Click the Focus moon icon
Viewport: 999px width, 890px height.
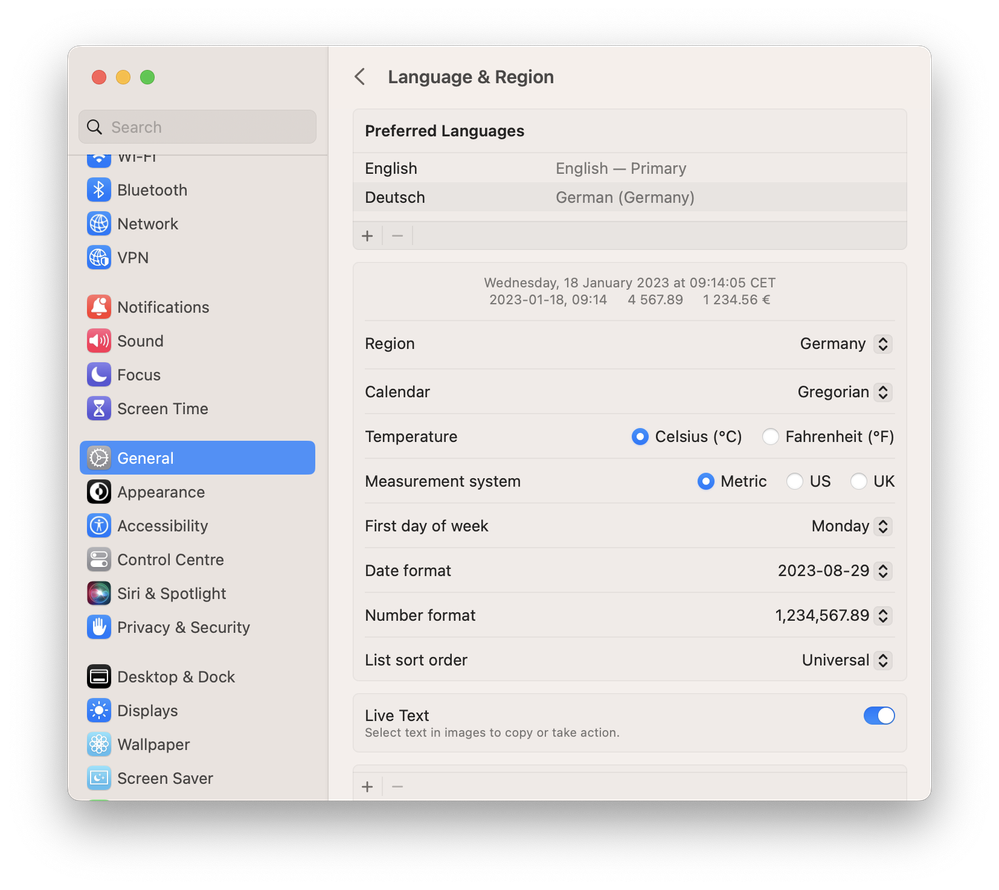coord(99,375)
